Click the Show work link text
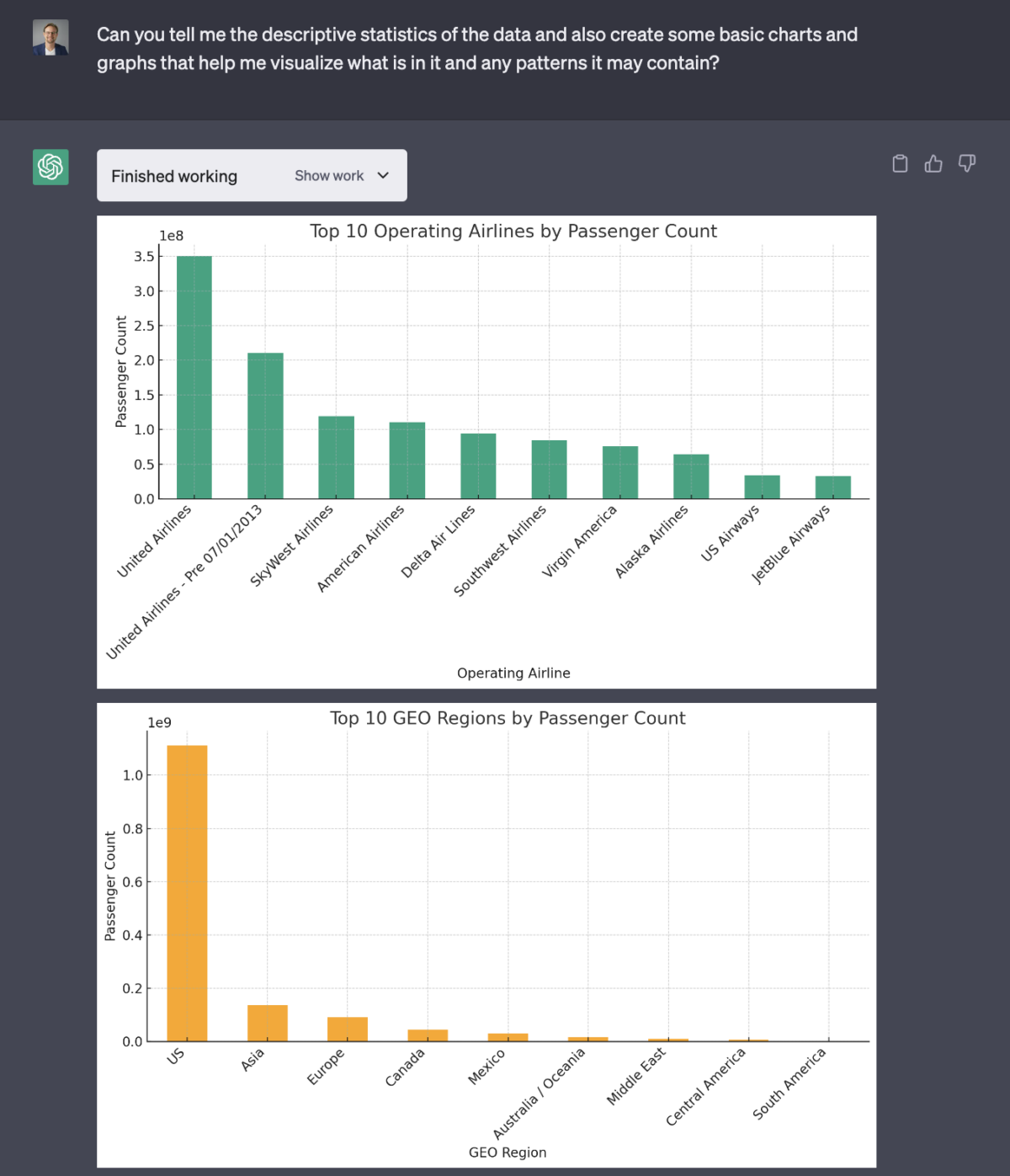This screenshot has width=1010, height=1176. [329, 175]
